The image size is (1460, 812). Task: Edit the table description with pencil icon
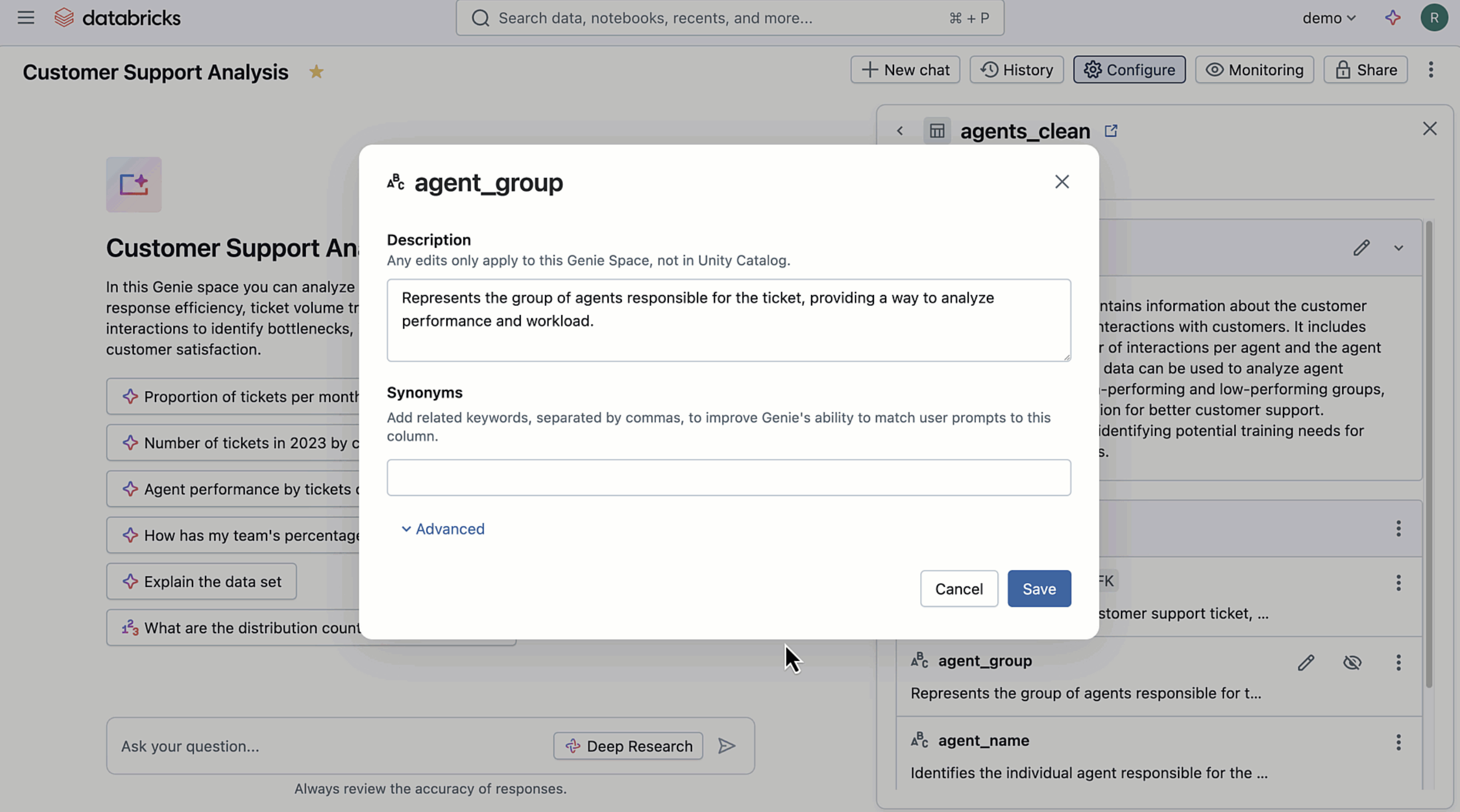coord(1361,248)
